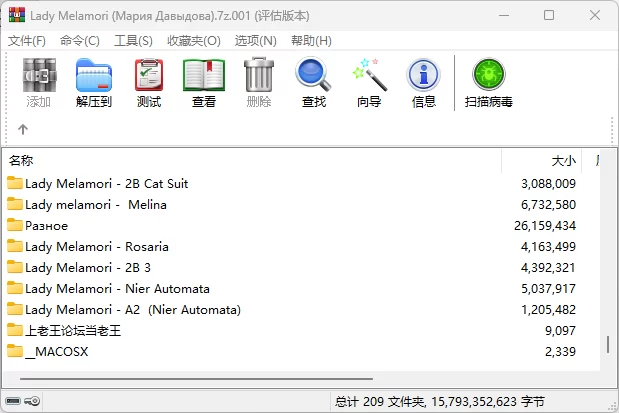Show archive 信息 (Info) icon
This screenshot has height=413, width=619.
coord(424,82)
